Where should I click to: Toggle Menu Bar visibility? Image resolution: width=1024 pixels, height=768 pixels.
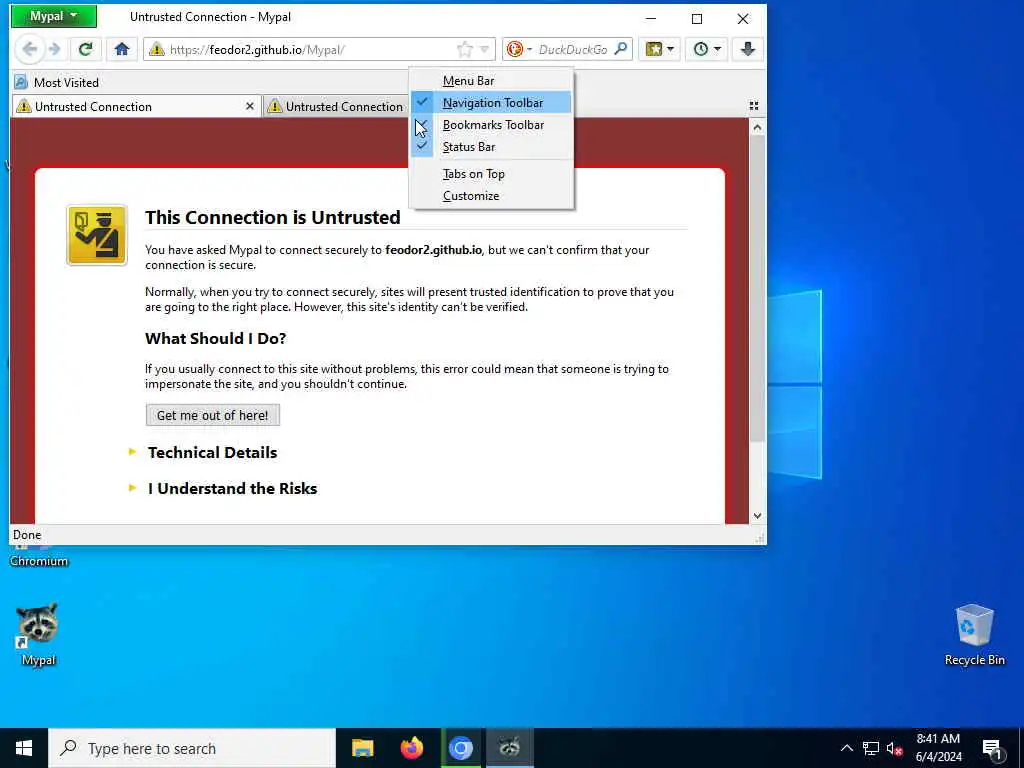click(492, 80)
